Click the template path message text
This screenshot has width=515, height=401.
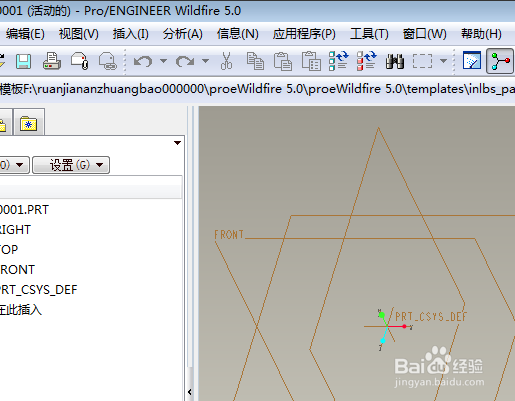point(257,89)
